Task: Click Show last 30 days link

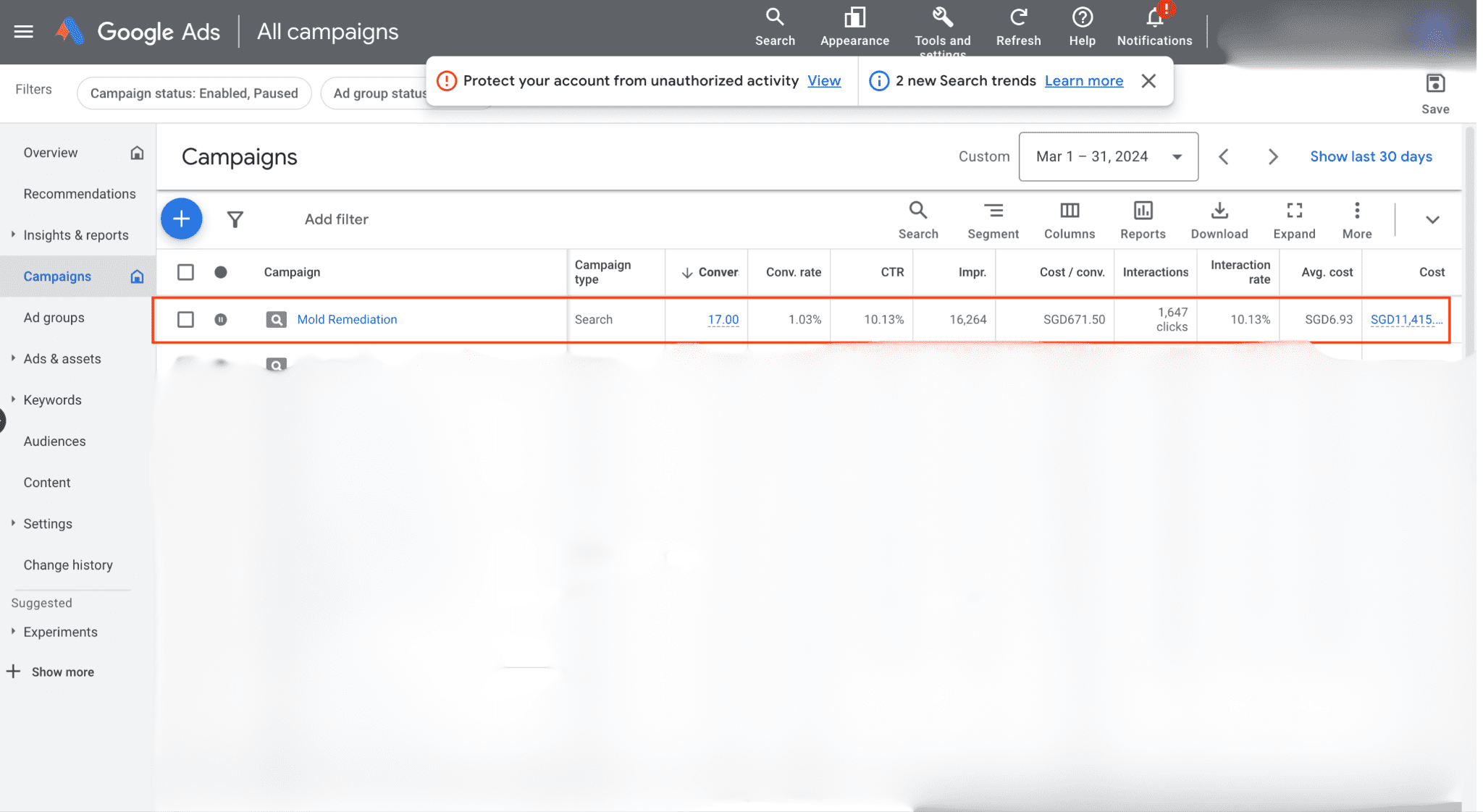Action: click(1370, 156)
